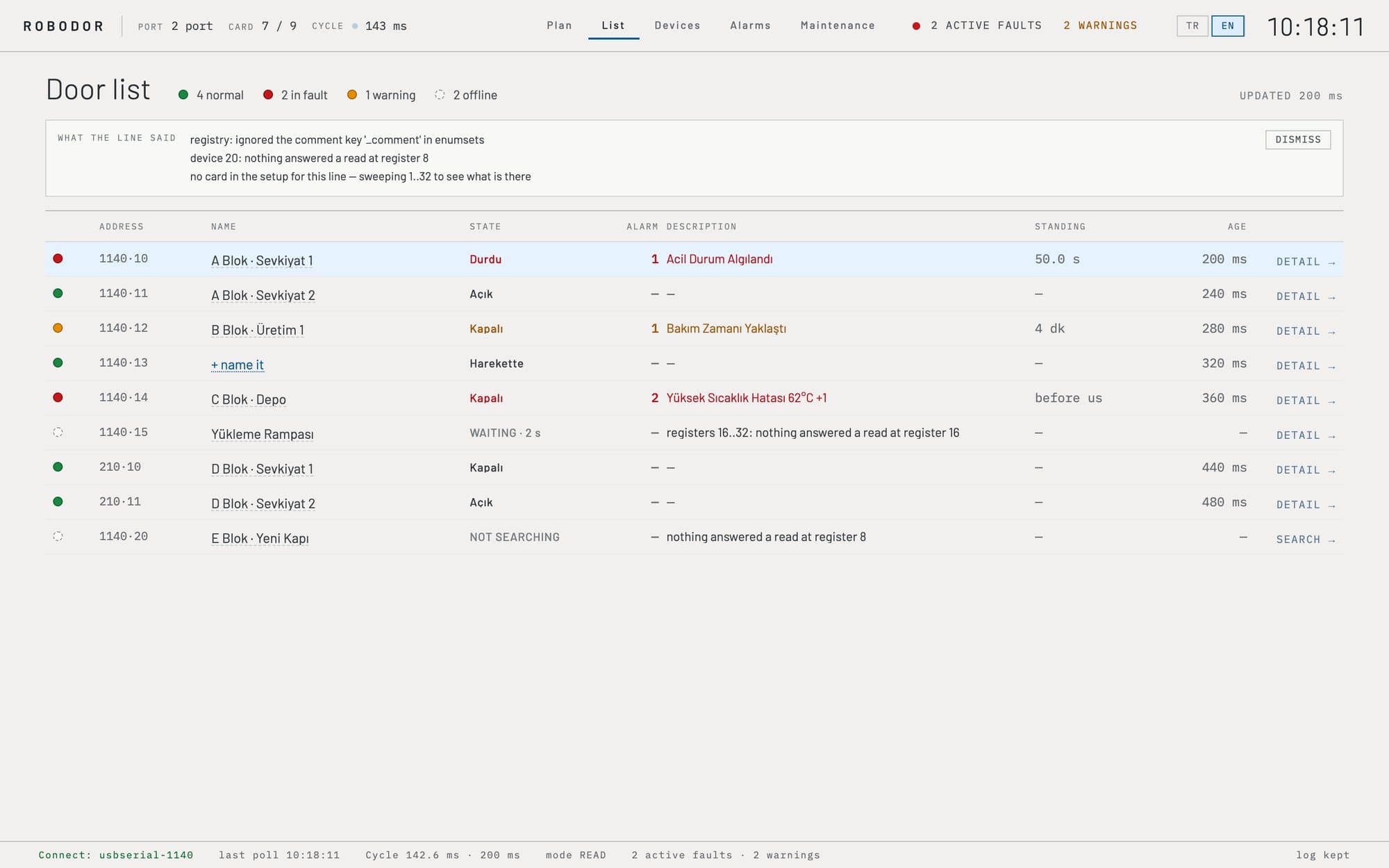Click the 'C Blok · Depo' name

click(249, 399)
